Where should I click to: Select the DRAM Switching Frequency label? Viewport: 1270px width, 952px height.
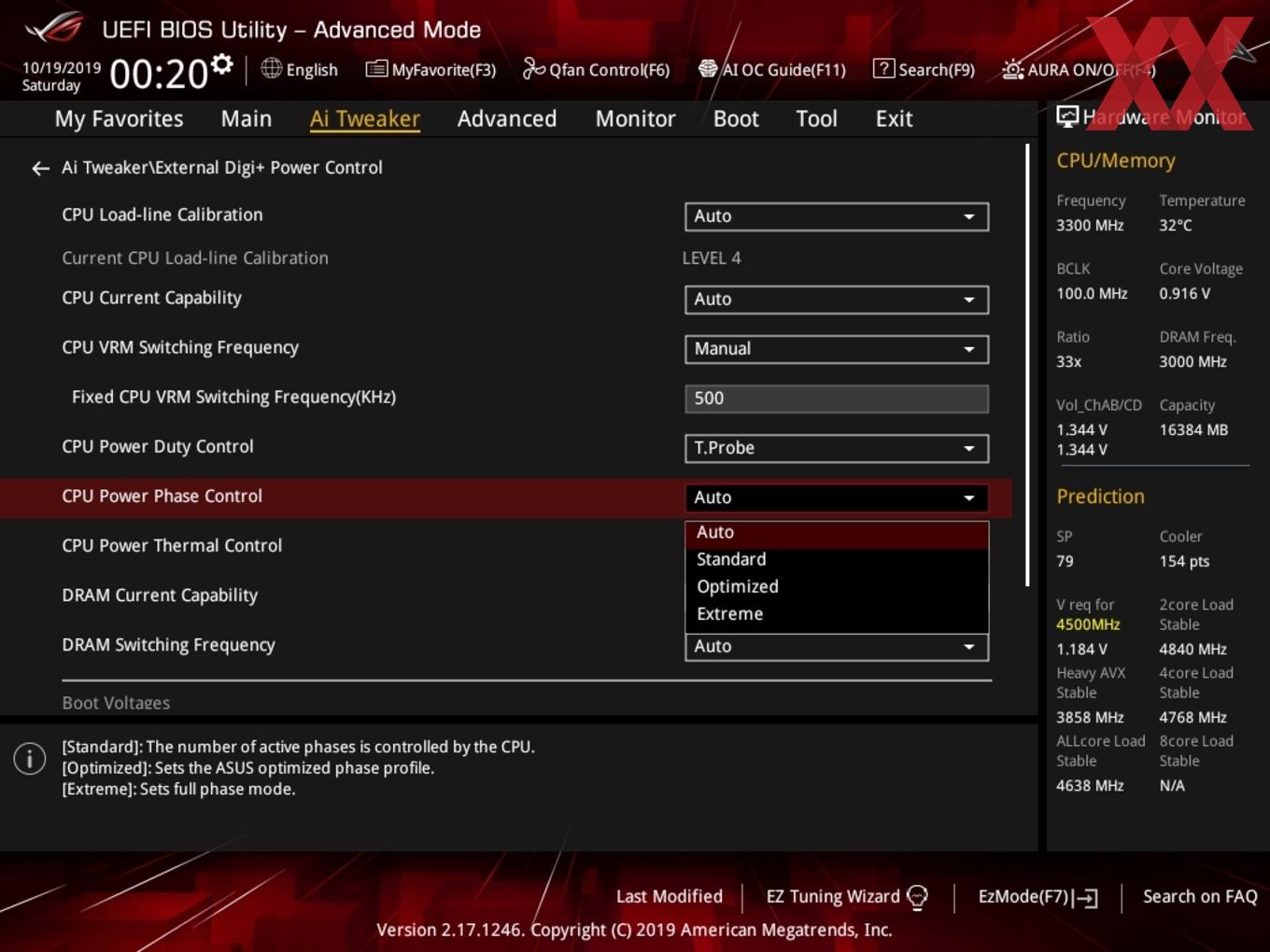tap(168, 645)
